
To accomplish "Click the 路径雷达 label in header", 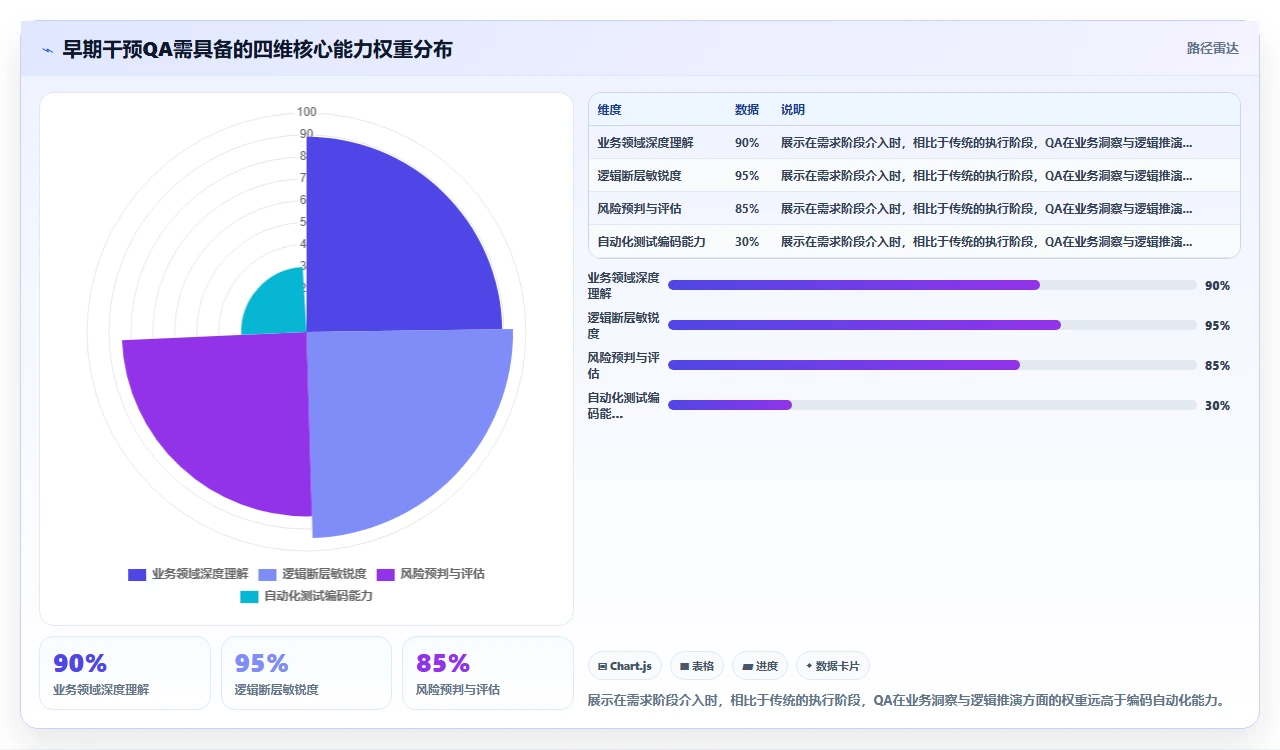I will 1213,48.
